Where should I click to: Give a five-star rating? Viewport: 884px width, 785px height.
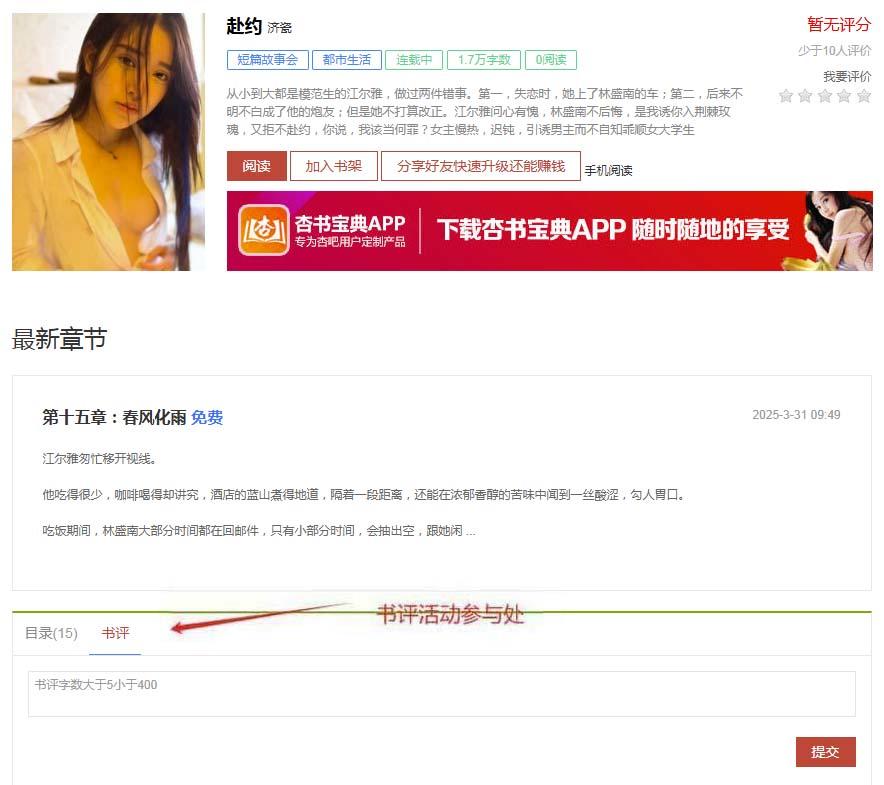tap(864, 96)
